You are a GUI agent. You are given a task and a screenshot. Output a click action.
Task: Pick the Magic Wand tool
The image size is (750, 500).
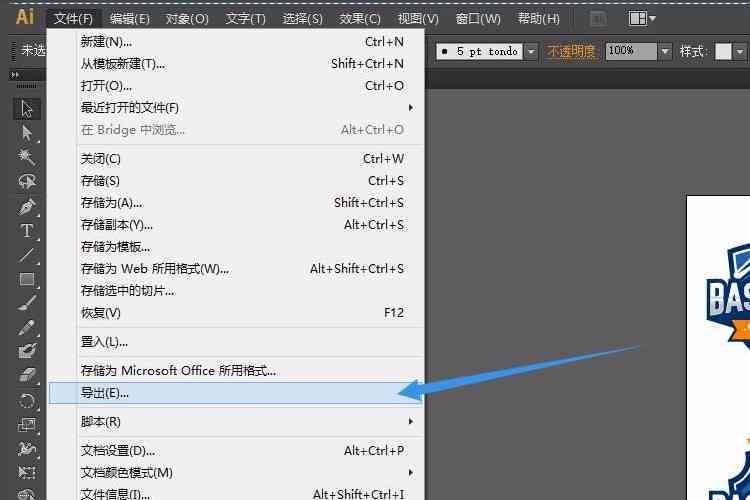coord(27,157)
